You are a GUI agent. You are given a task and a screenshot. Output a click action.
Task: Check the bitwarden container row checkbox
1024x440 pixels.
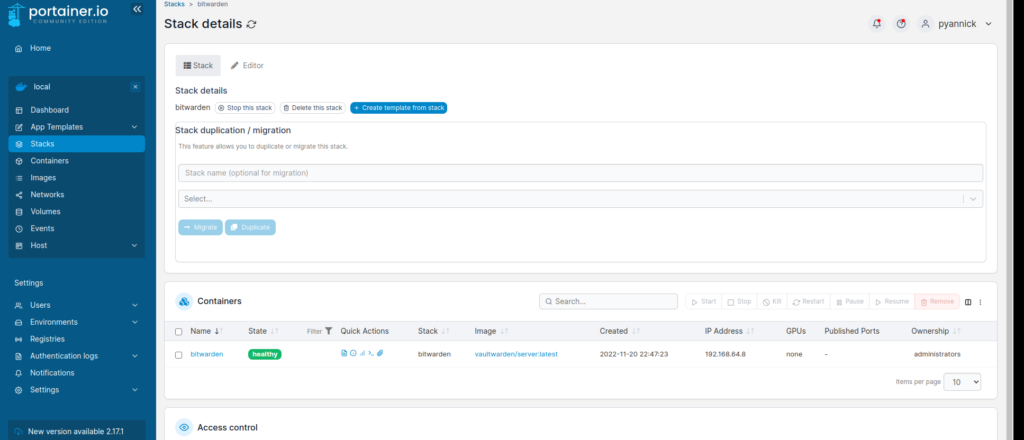click(x=179, y=355)
